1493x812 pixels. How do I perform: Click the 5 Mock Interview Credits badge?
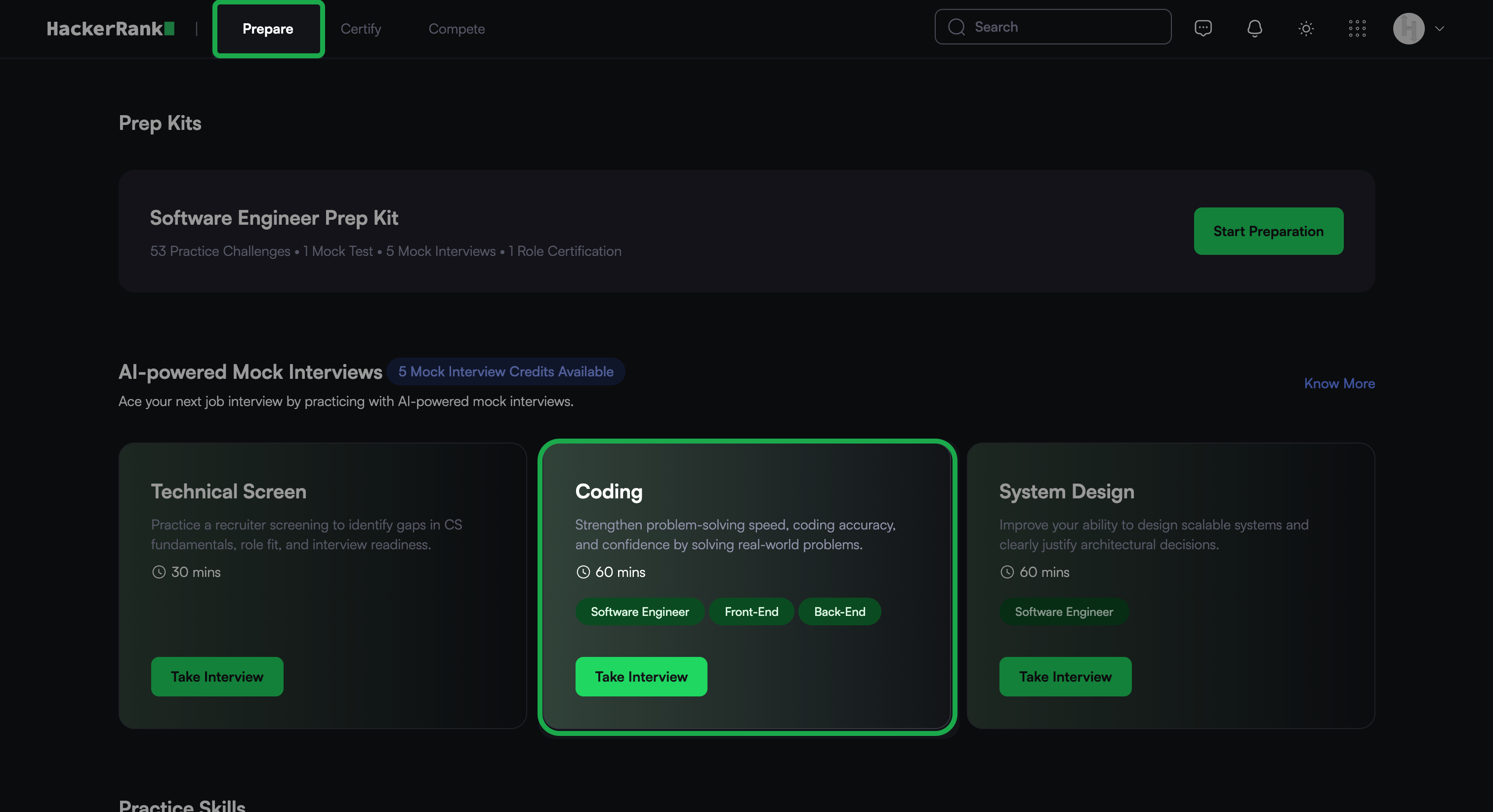click(505, 371)
